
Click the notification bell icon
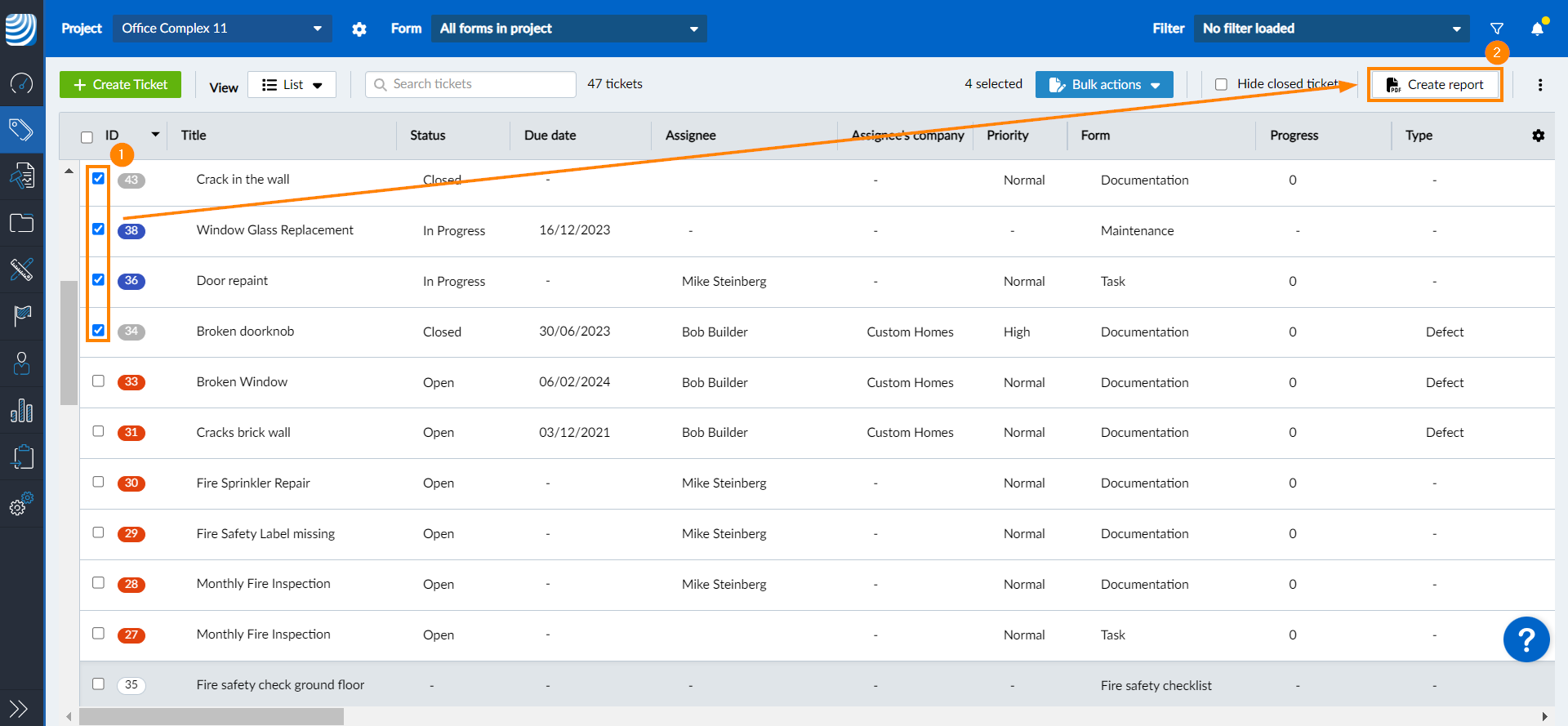coord(1537,29)
